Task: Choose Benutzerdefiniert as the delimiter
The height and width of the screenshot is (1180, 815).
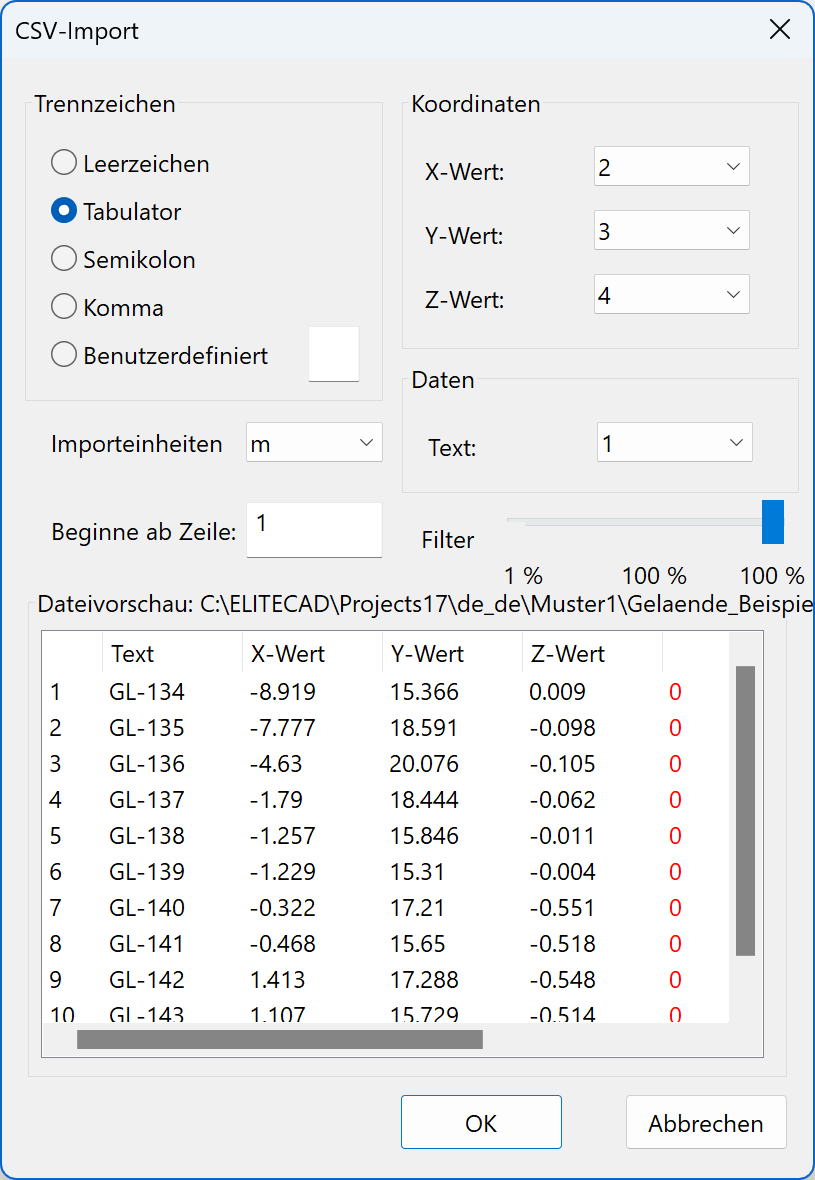Action: click(x=63, y=354)
